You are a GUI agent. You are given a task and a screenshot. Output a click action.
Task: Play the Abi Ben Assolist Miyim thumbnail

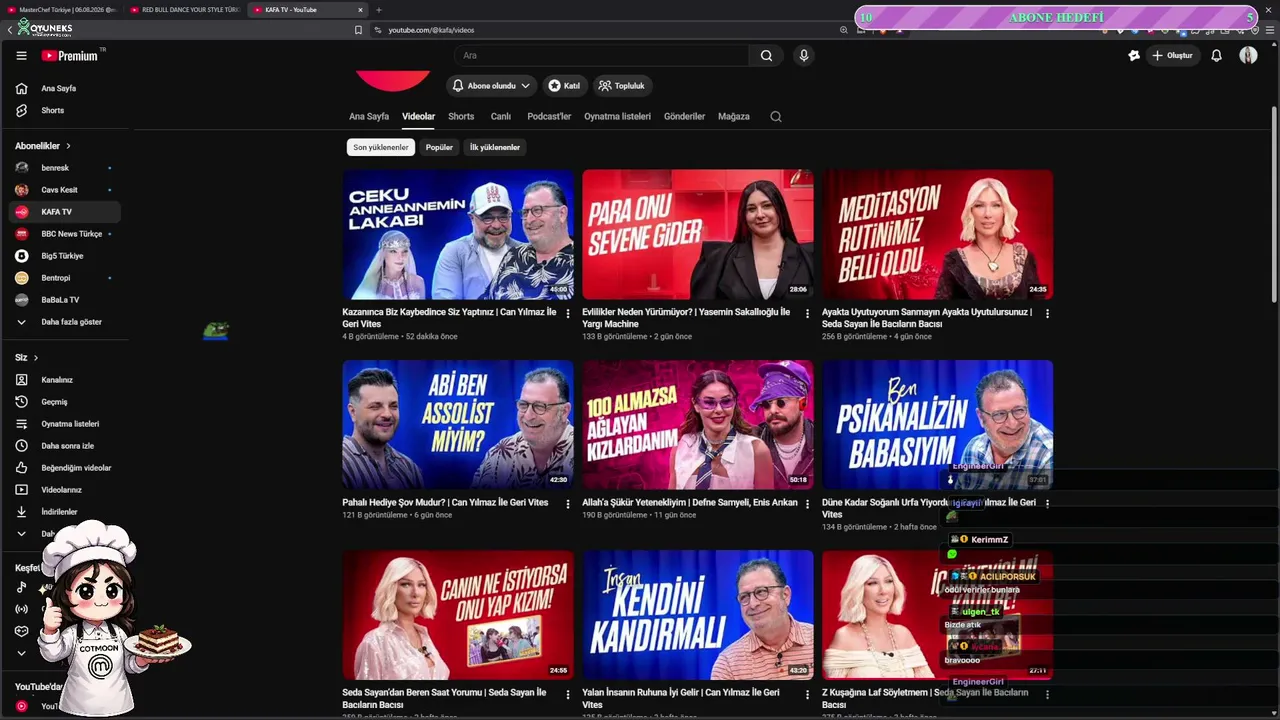coord(458,425)
